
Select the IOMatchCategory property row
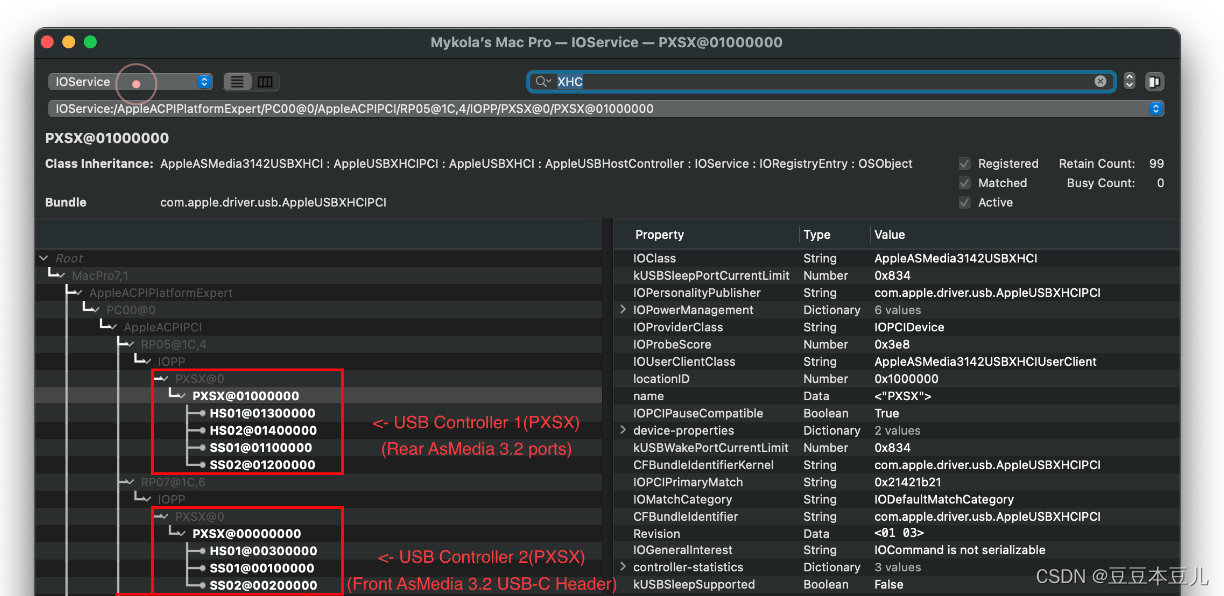[897, 499]
